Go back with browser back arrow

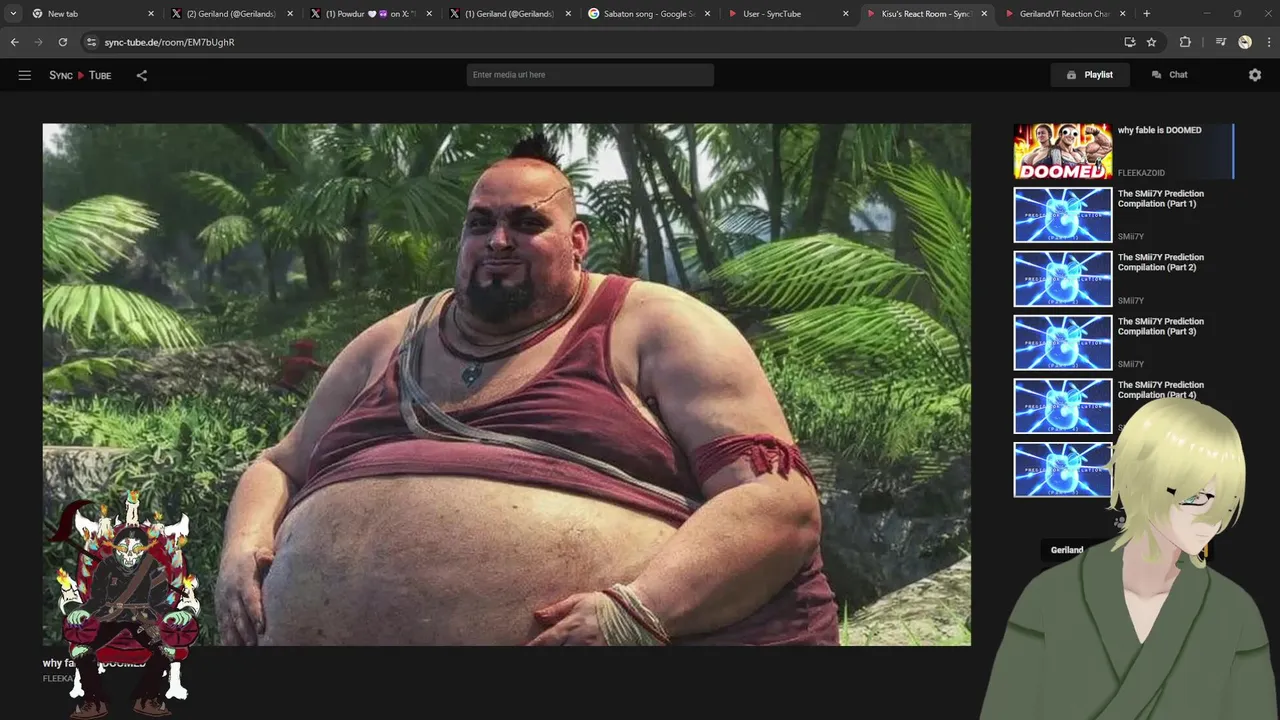point(14,42)
